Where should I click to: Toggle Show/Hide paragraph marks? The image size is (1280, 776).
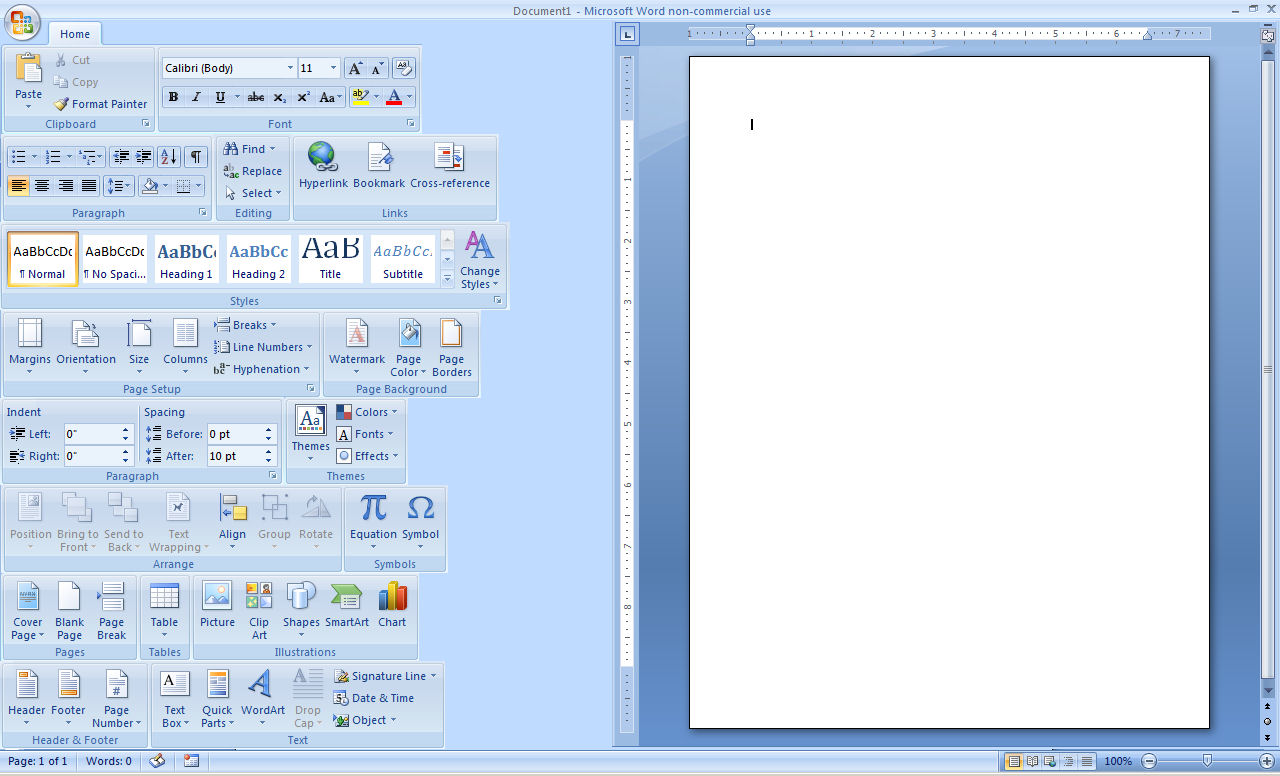pos(196,156)
